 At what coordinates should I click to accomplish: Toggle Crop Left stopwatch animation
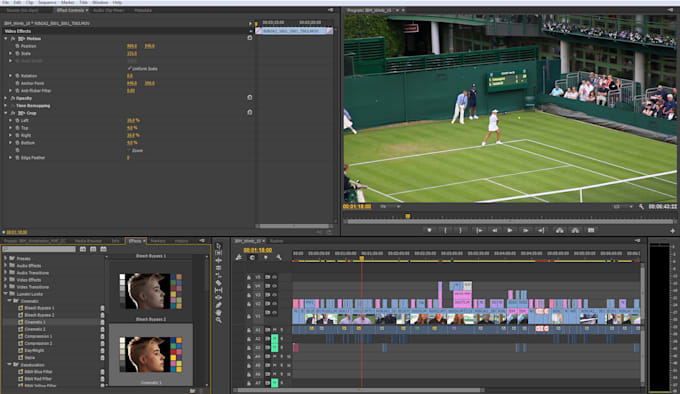pos(17,120)
